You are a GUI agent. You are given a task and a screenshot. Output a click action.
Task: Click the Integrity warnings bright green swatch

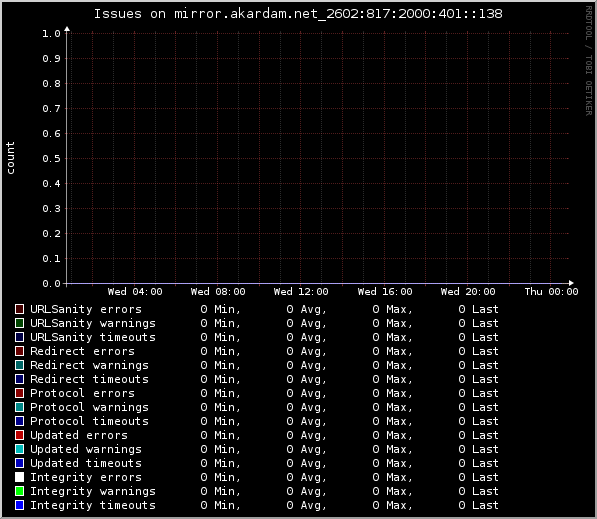[x=19, y=491]
